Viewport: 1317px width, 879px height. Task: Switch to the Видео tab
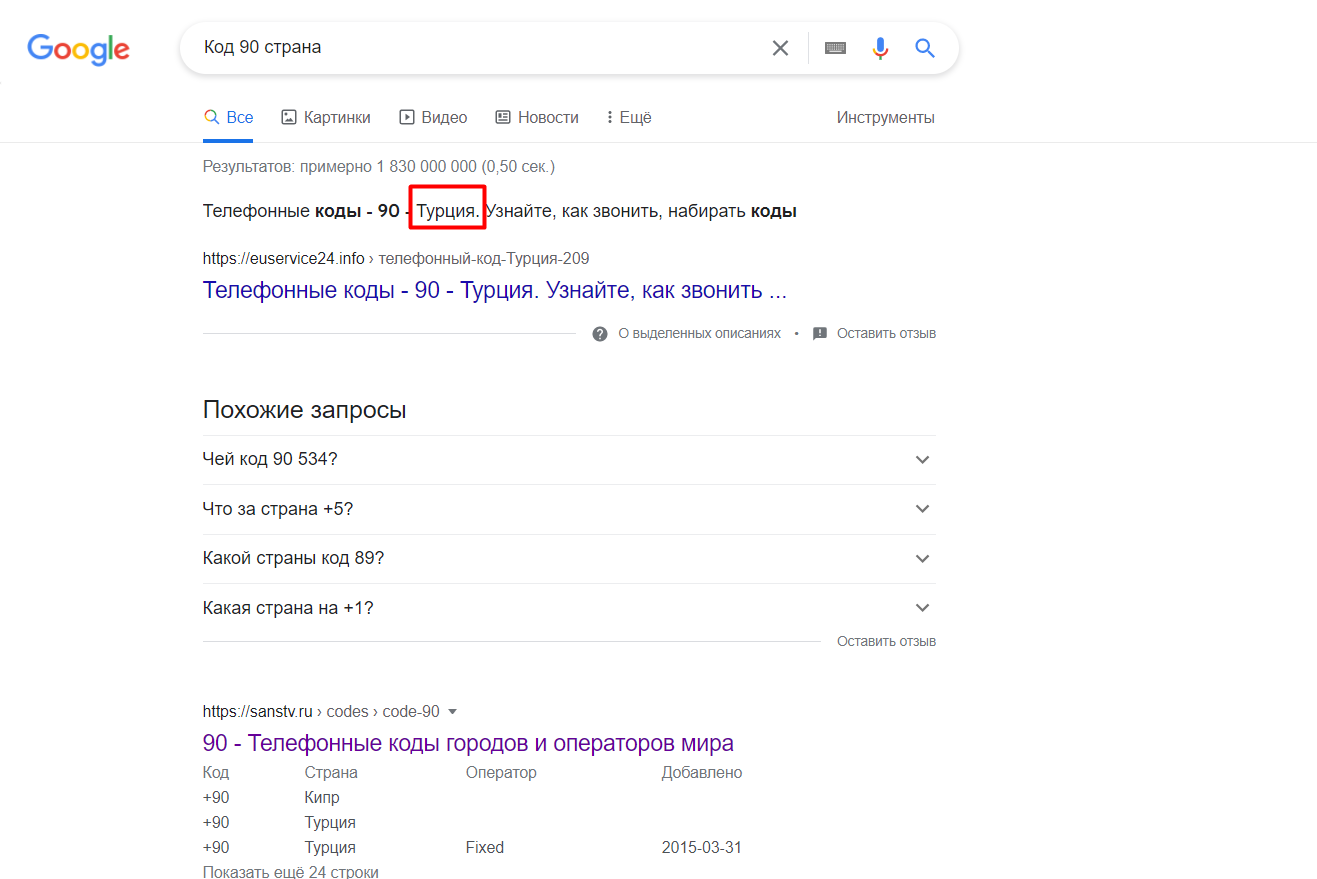pyautogui.click(x=433, y=117)
